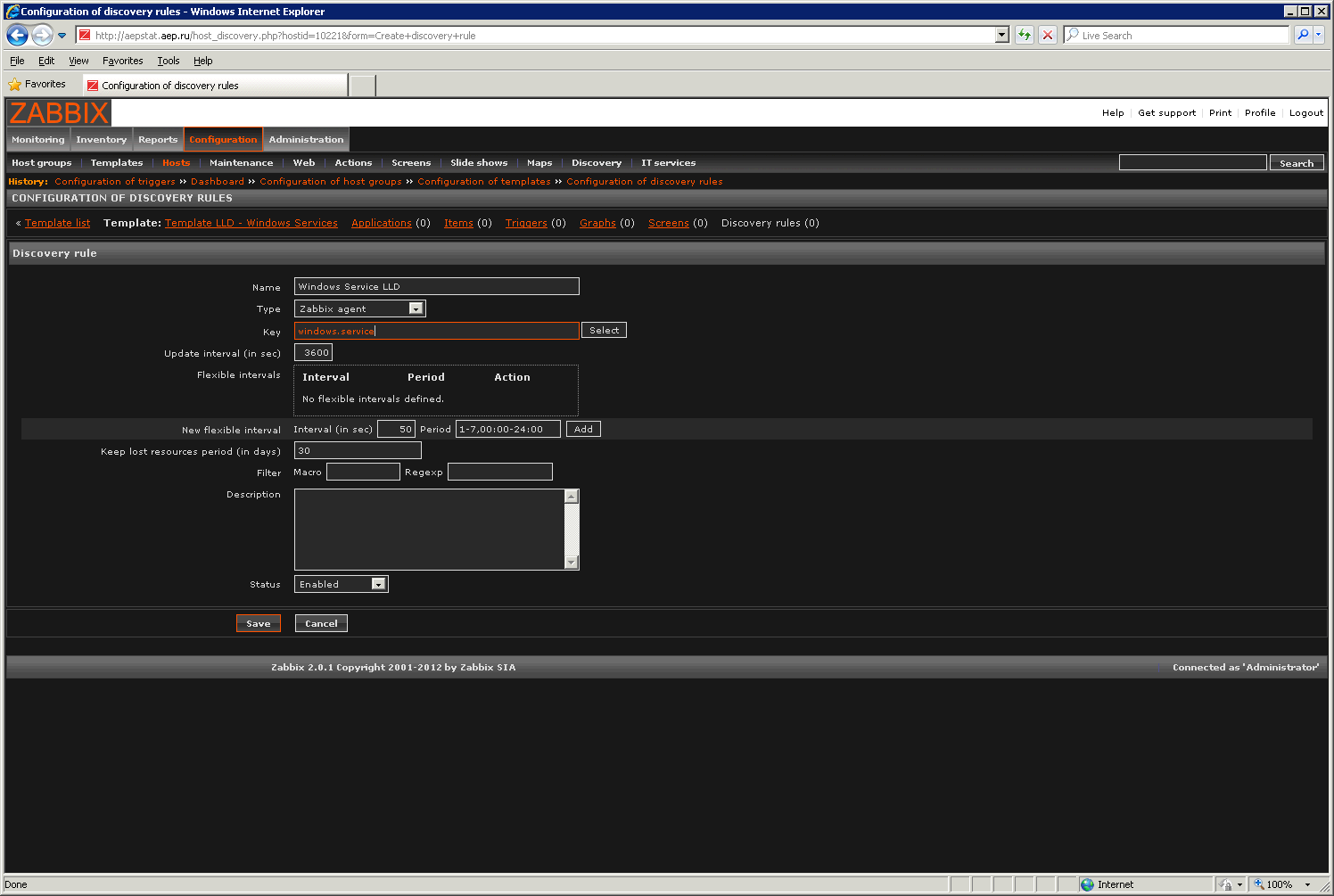Open the Slide shows submenu item
This screenshot has width=1334, height=896.
(x=479, y=163)
